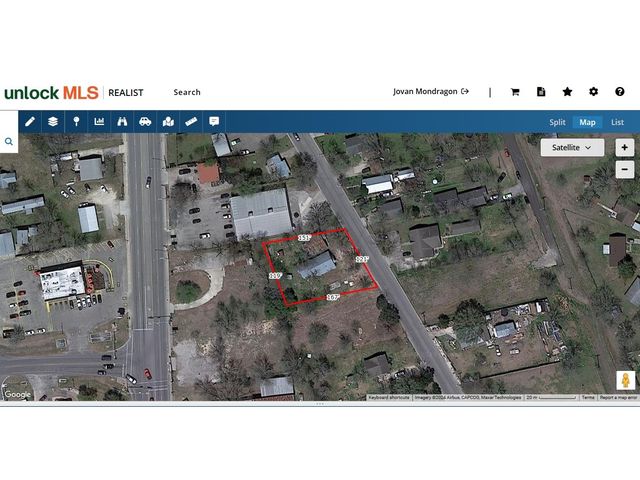
Task: Click the map marker region icon
Action: pyautogui.click(x=168, y=122)
